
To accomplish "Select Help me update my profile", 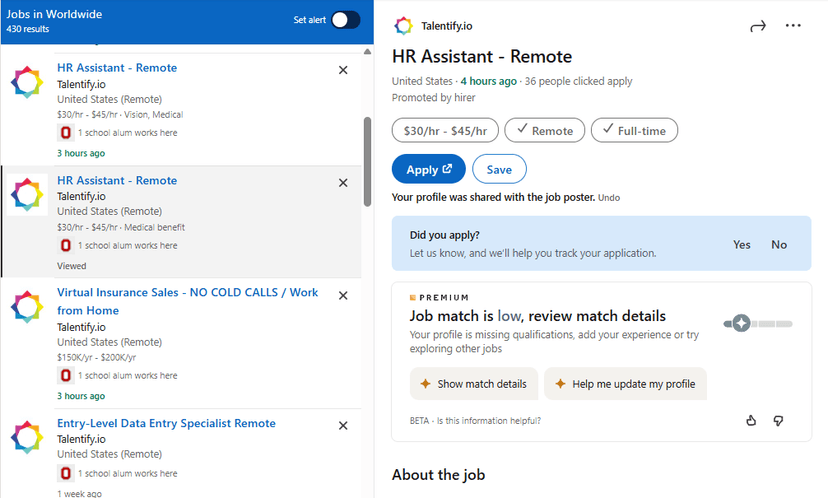I will 625,384.
